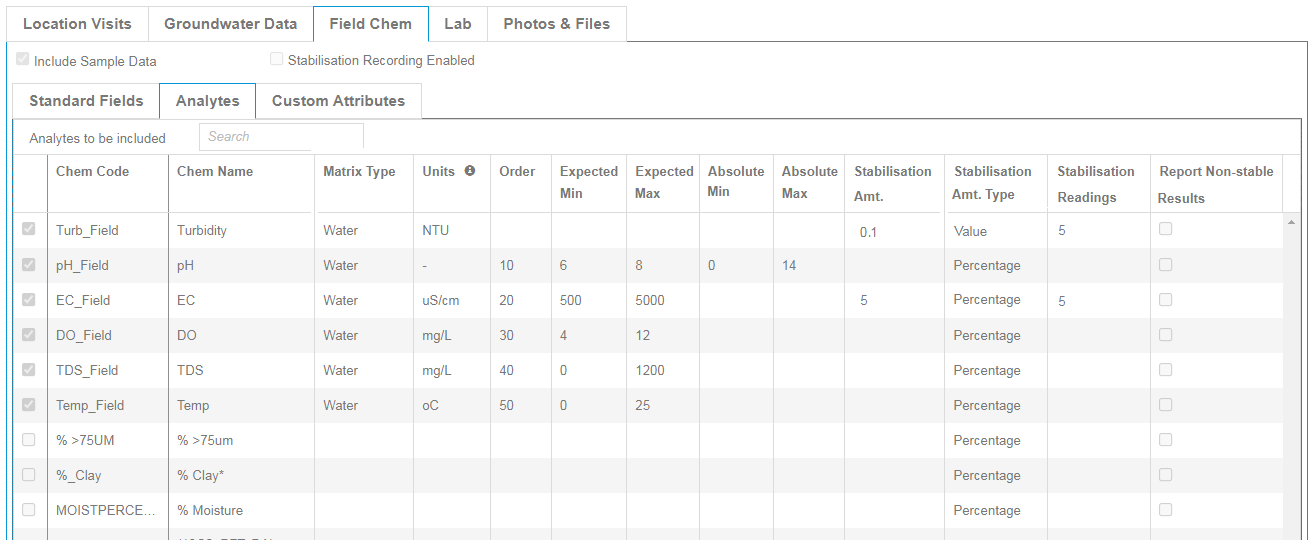Select the %_Clay analyte checkbox
The width and height of the screenshot is (1313, 540).
(x=29, y=475)
